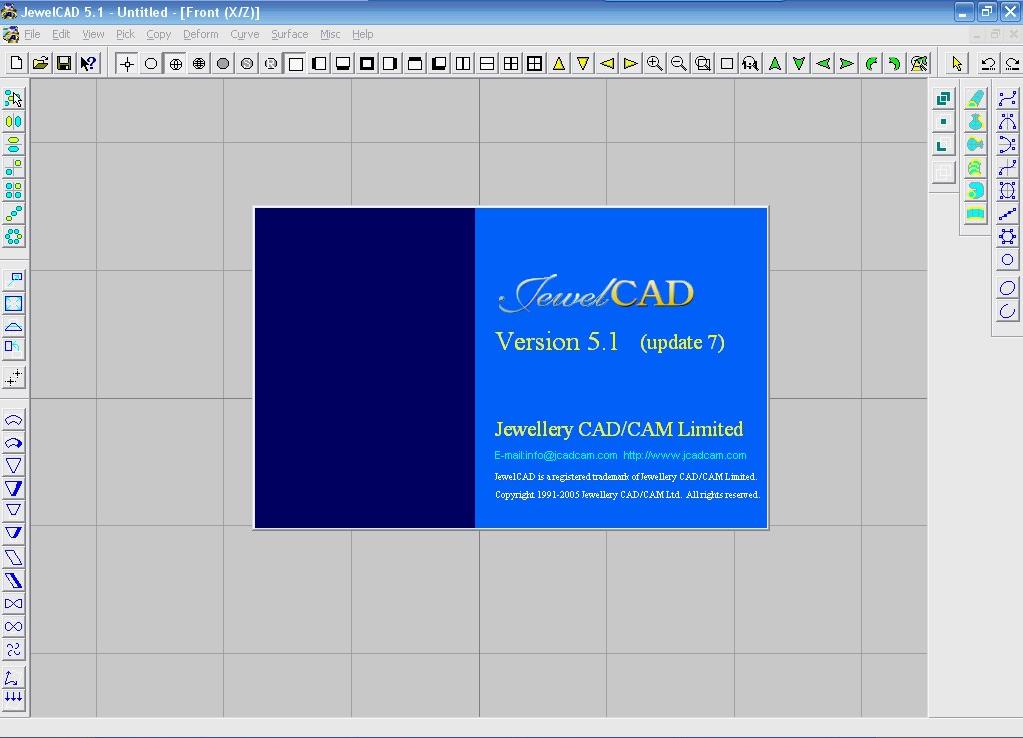Click the two vertical panes layout icon

tap(463, 63)
